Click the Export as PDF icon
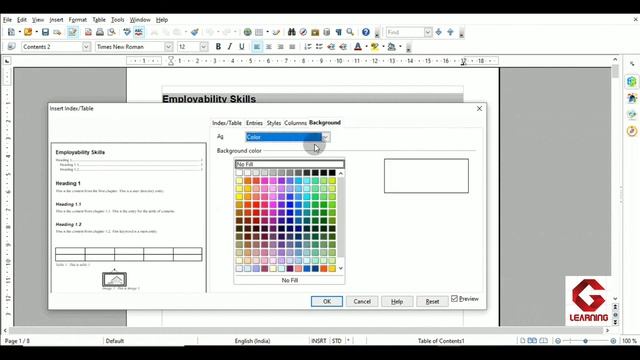This screenshot has width=640, height=360. [x=88, y=32]
